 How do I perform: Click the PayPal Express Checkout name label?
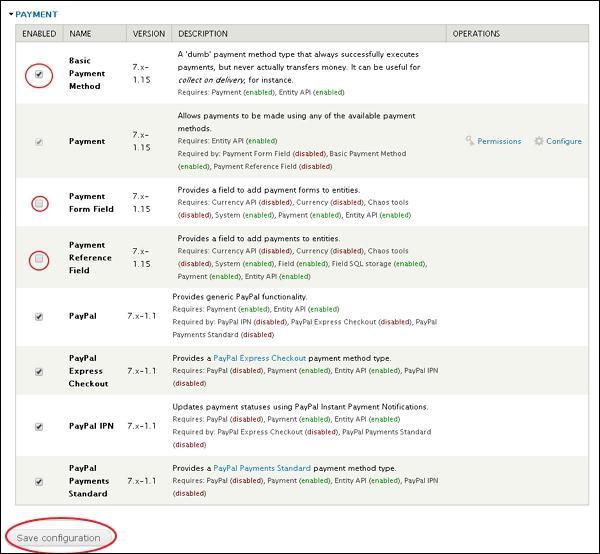pos(88,371)
